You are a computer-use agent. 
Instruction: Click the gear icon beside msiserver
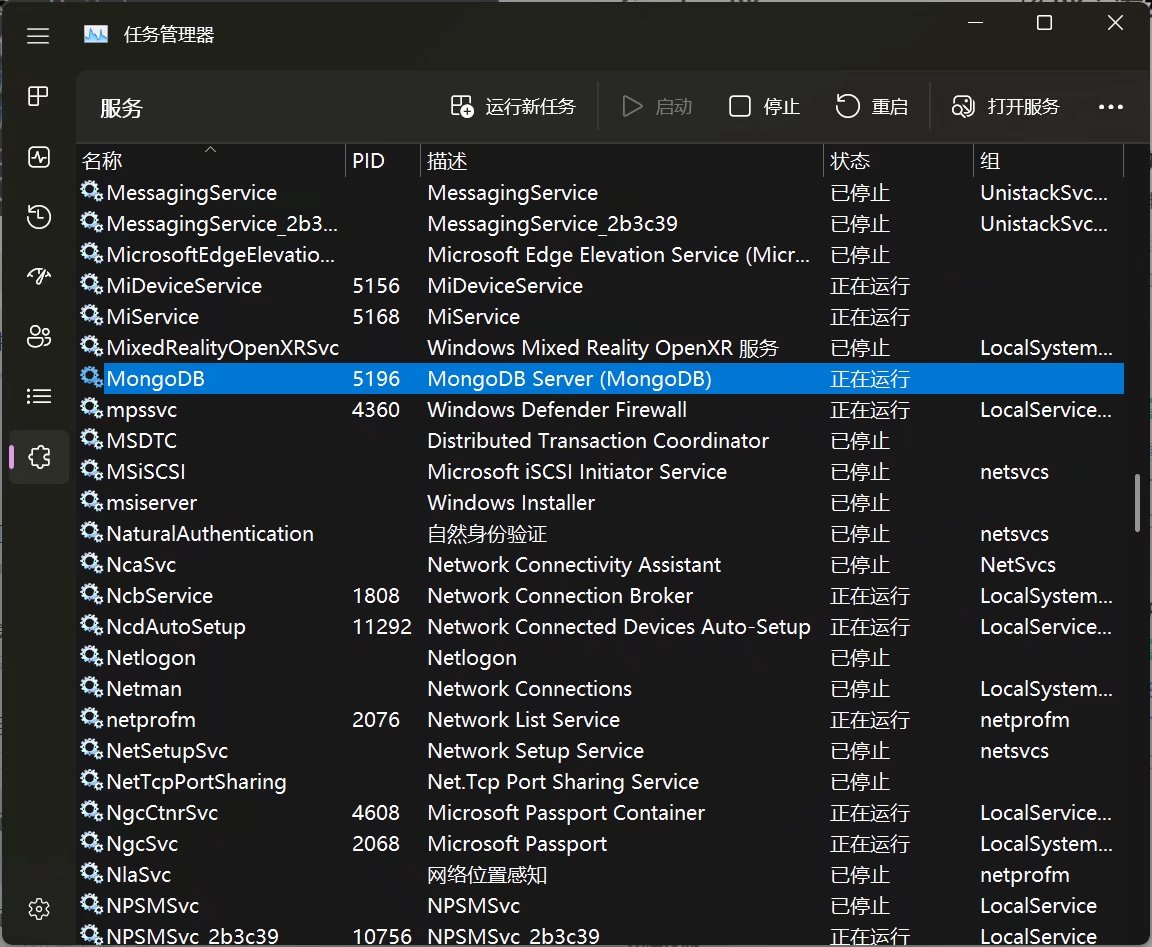tap(91, 502)
